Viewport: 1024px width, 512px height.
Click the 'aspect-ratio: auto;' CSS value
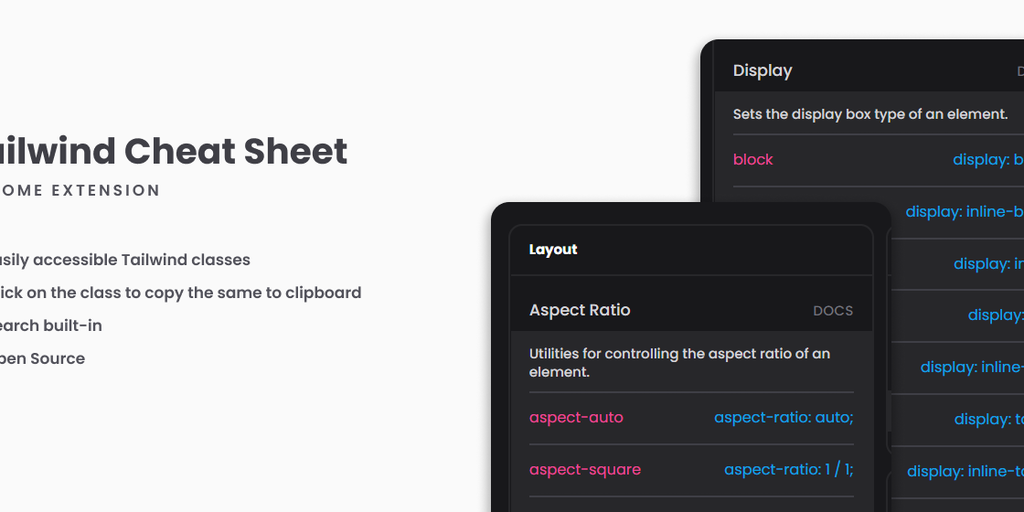tap(783, 417)
